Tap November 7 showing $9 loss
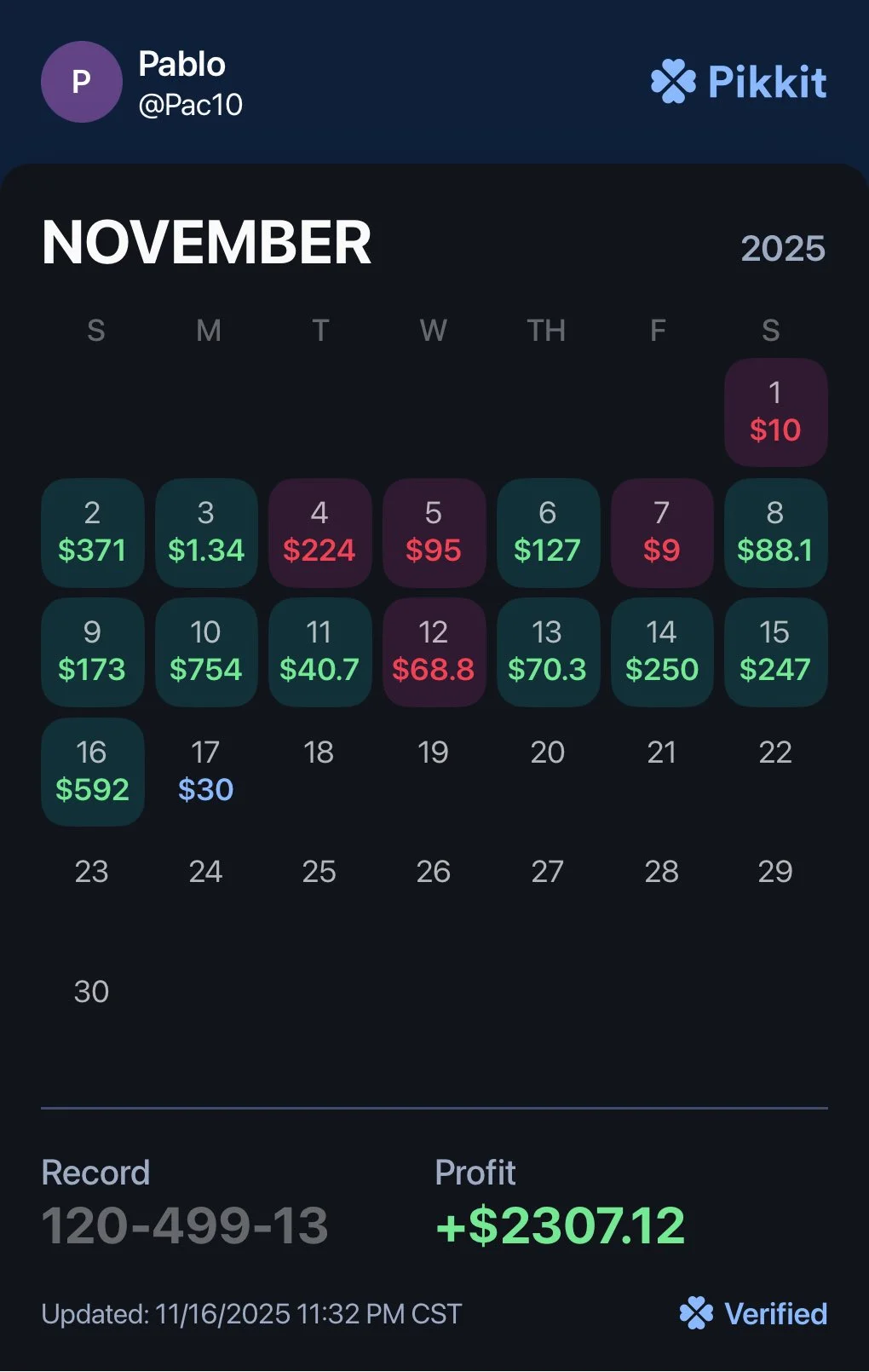This screenshot has height=1372, width=869. [662, 533]
